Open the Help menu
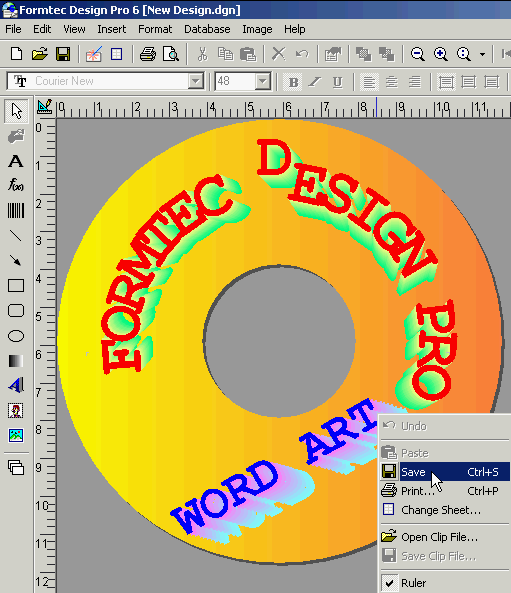This screenshot has height=593, width=511. coord(295,29)
